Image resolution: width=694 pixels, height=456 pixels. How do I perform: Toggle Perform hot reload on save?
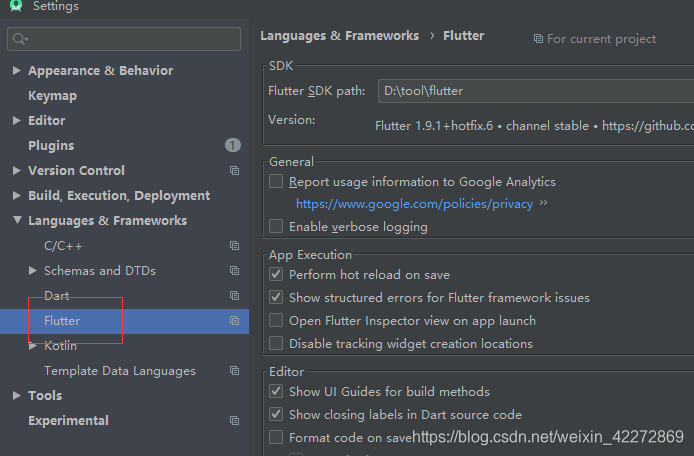(276, 274)
